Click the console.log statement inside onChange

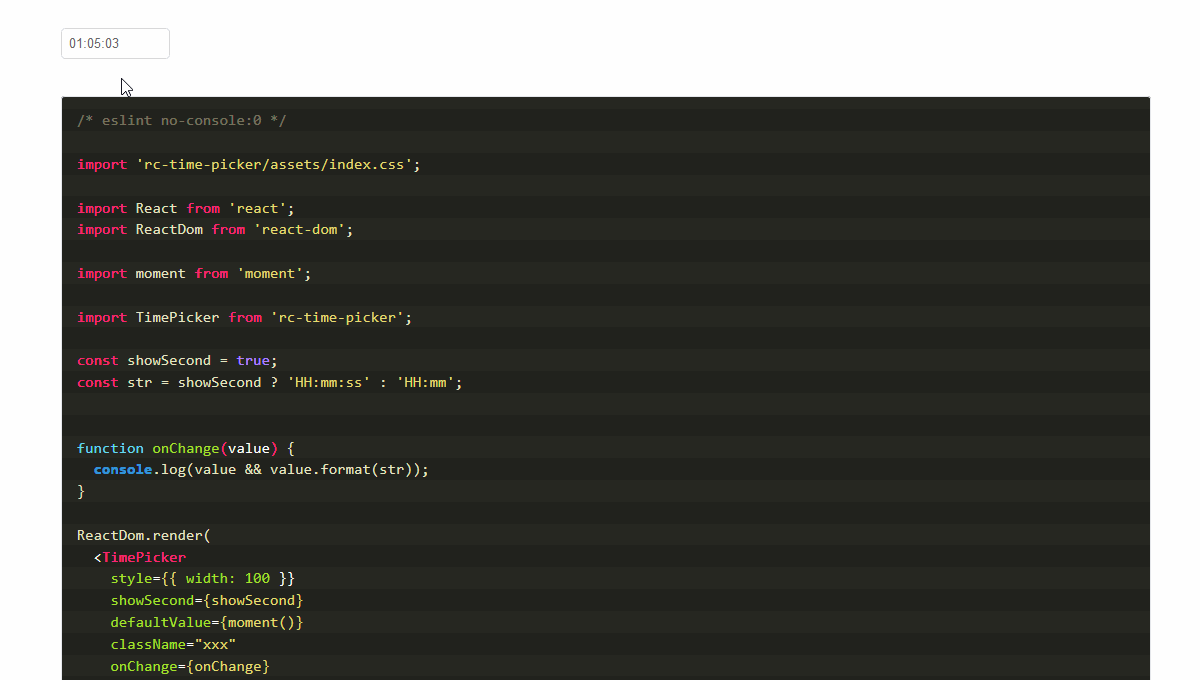[x=258, y=469]
